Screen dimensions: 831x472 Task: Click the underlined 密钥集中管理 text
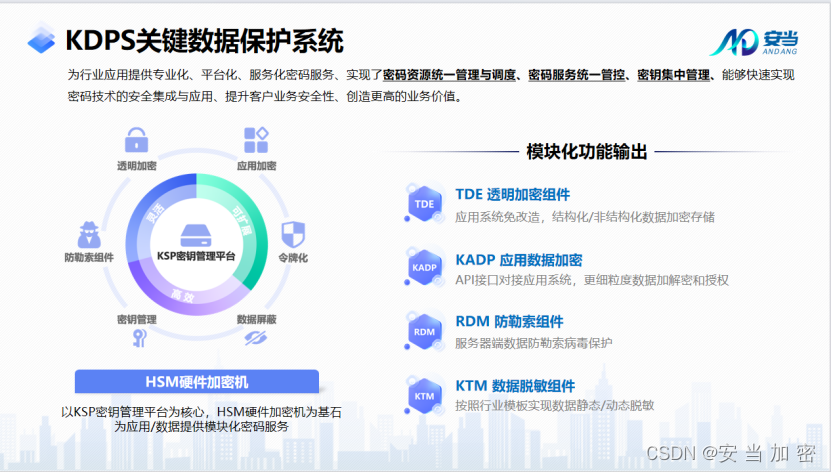674,75
